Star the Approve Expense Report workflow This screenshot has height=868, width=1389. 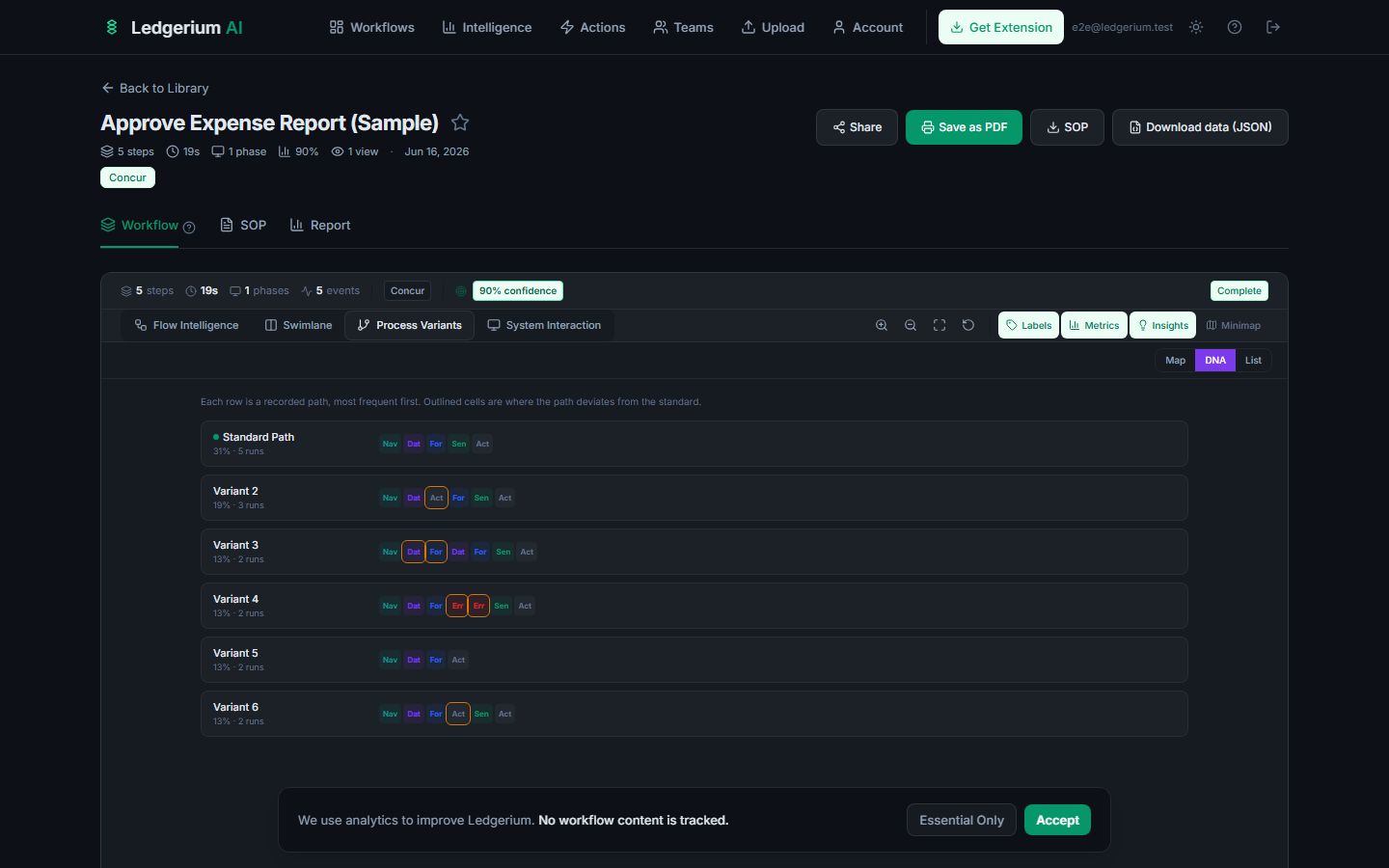tap(460, 122)
